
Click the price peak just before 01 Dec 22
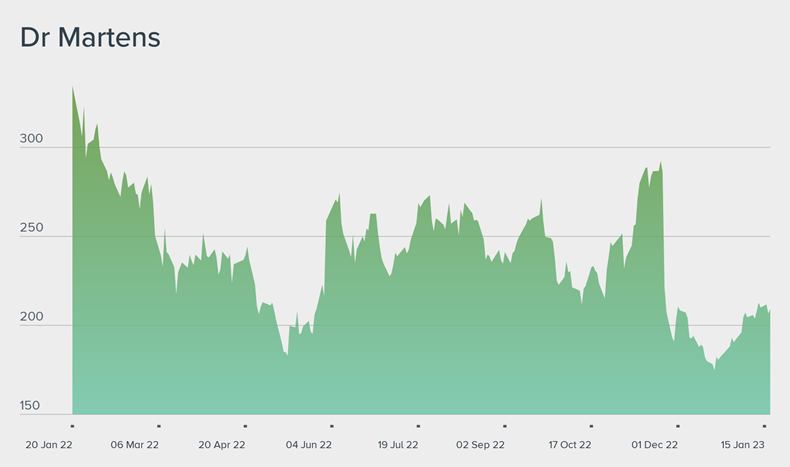coord(661,163)
